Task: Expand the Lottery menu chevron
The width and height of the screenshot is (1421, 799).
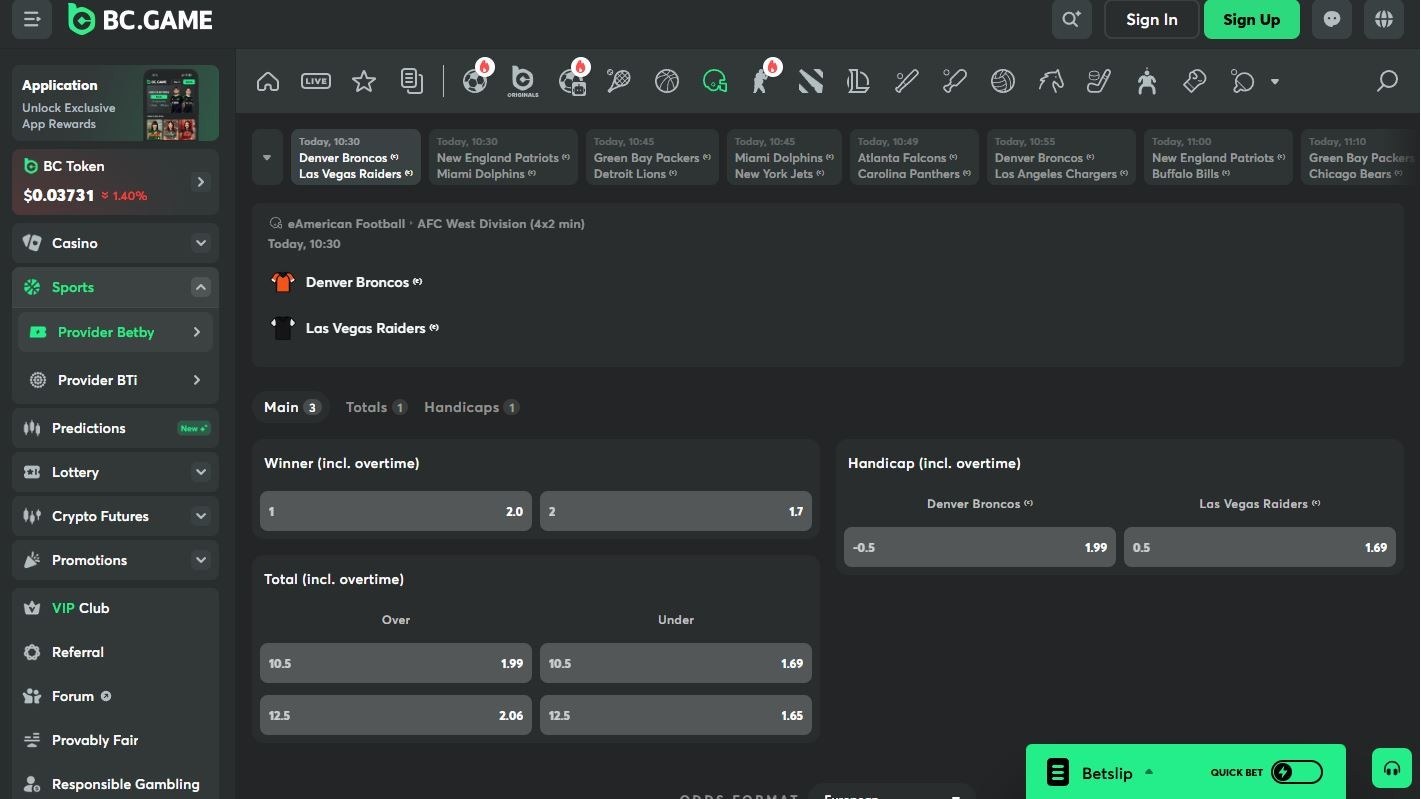Action: point(201,472)
